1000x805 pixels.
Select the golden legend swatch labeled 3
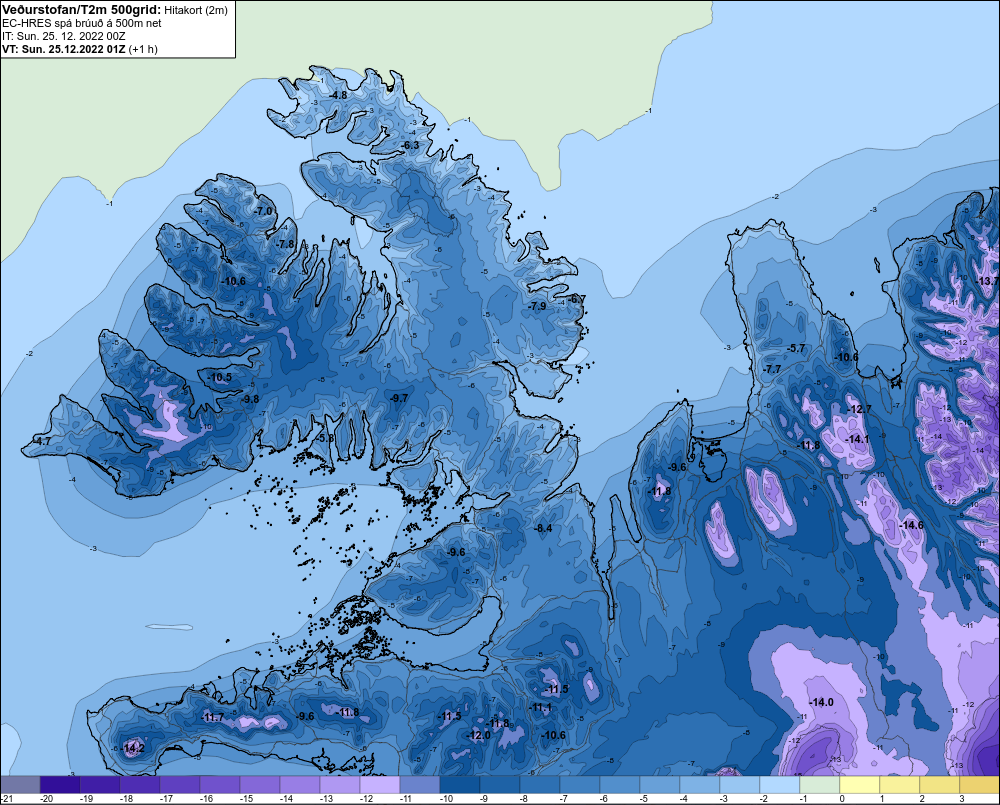[x=979, y=784]
